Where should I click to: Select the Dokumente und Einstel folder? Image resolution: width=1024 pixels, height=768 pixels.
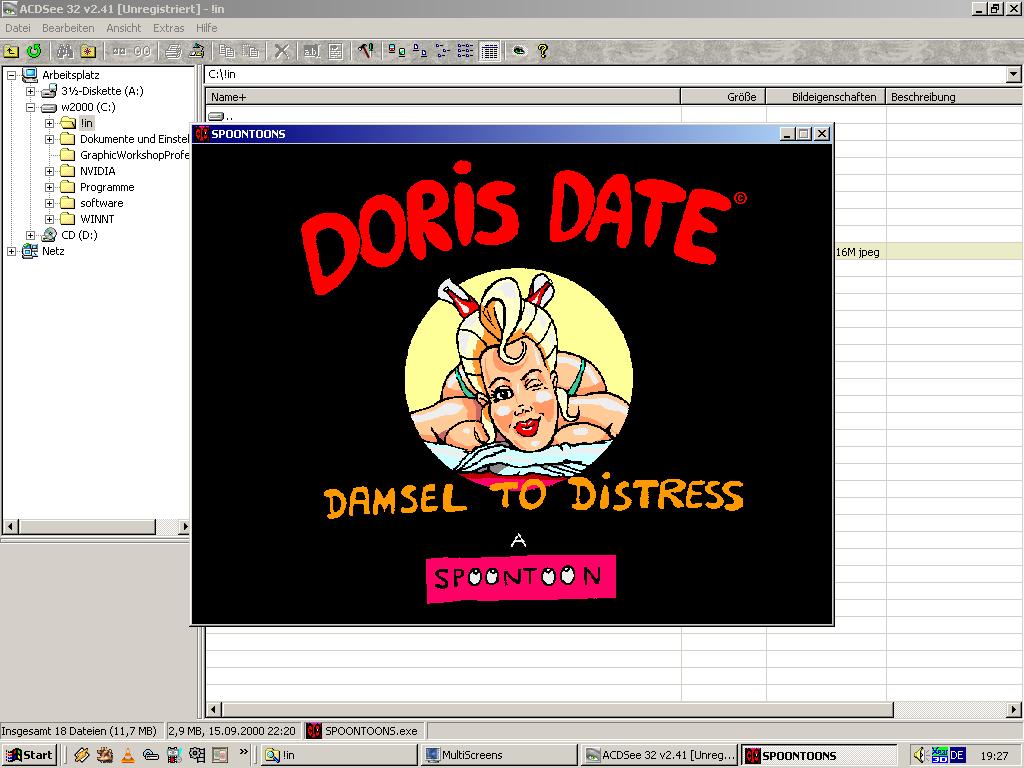[134, 139]
